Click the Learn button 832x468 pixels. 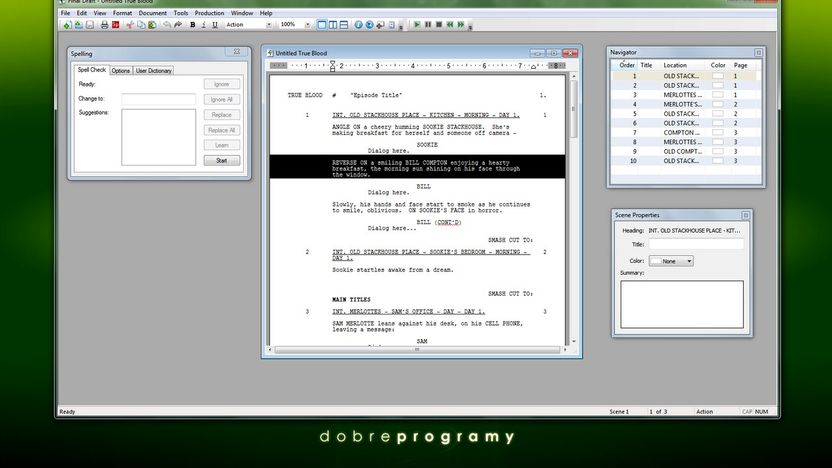(222, 145)
